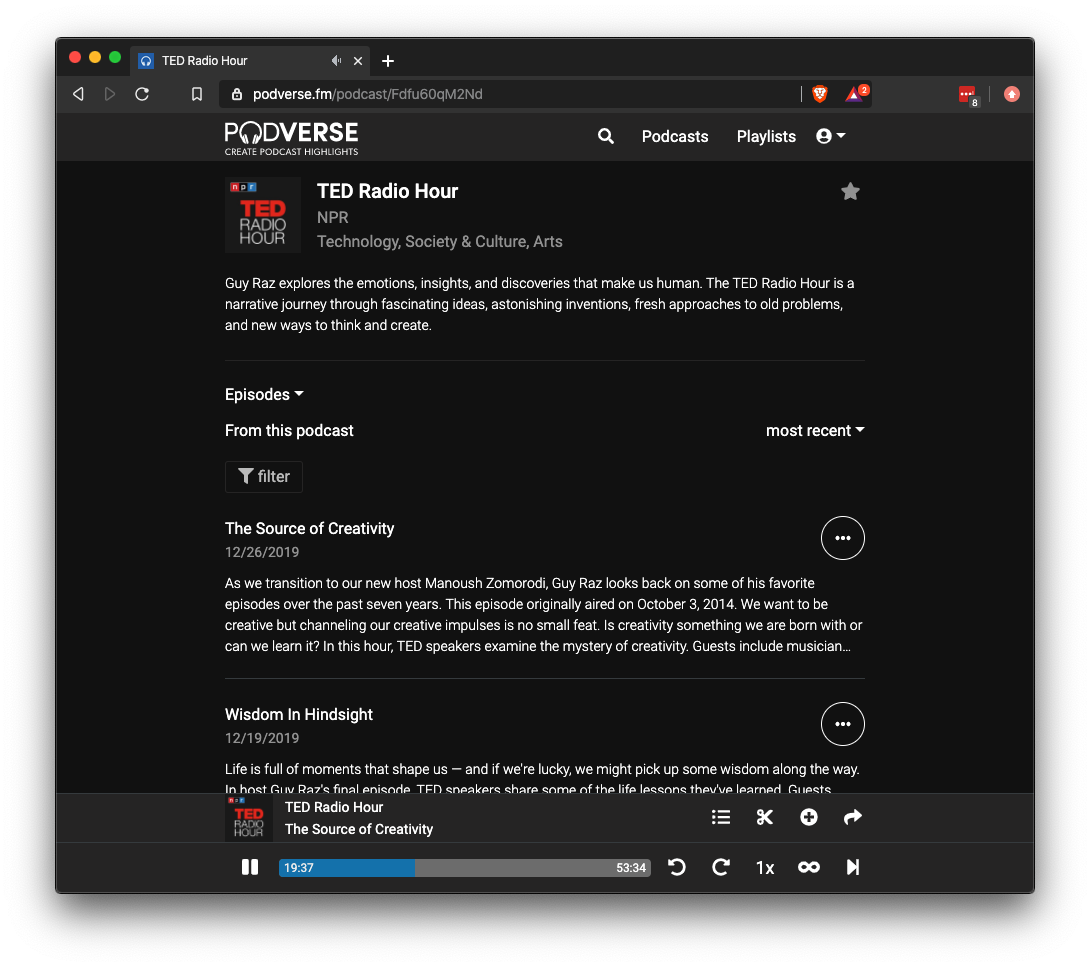The width and height of the screenshot is (1090, 967).
Task: Enable continuous play with the infinity icon
Action: [x=808, y=868]
